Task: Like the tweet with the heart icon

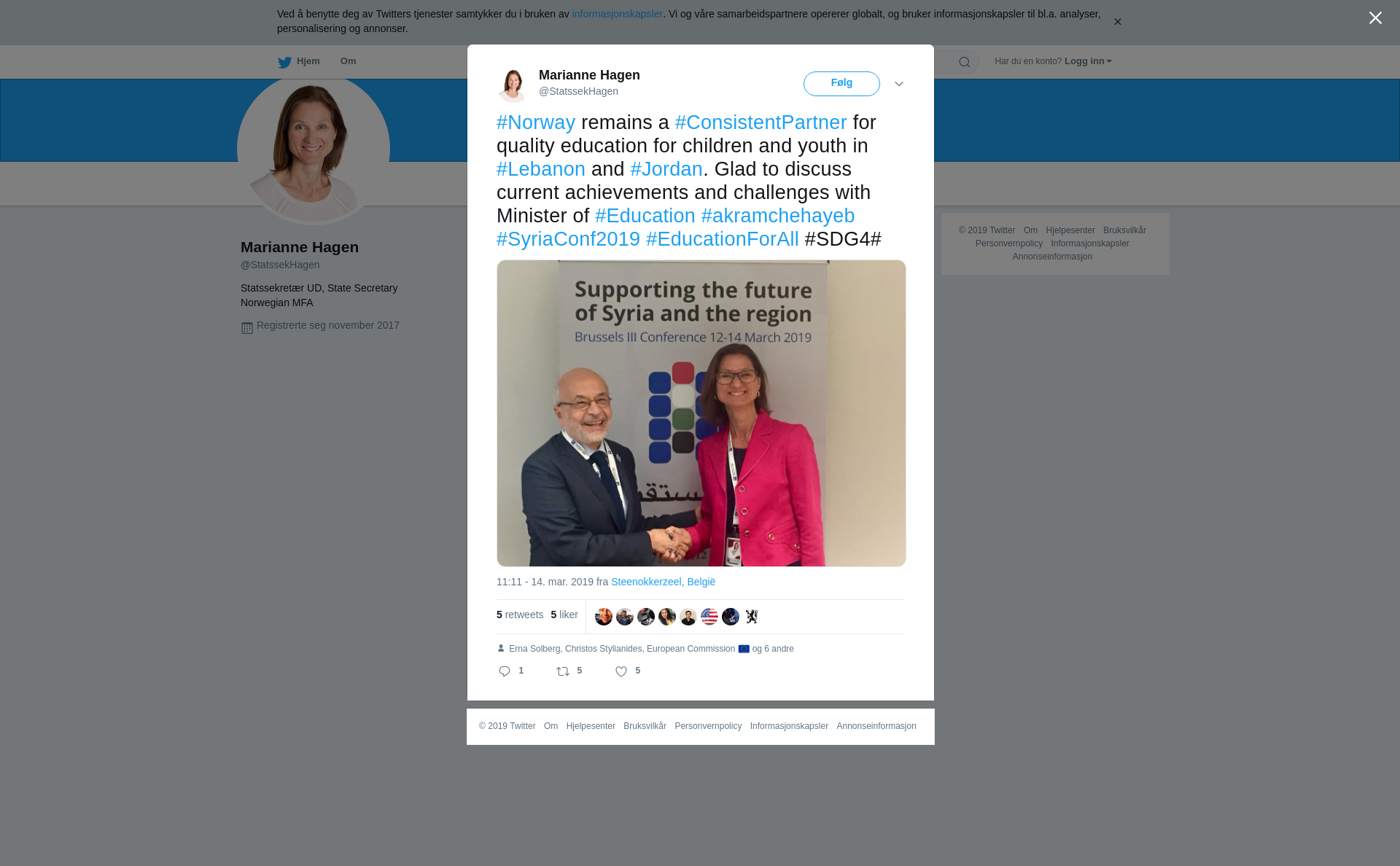Action: coord(621,671)
